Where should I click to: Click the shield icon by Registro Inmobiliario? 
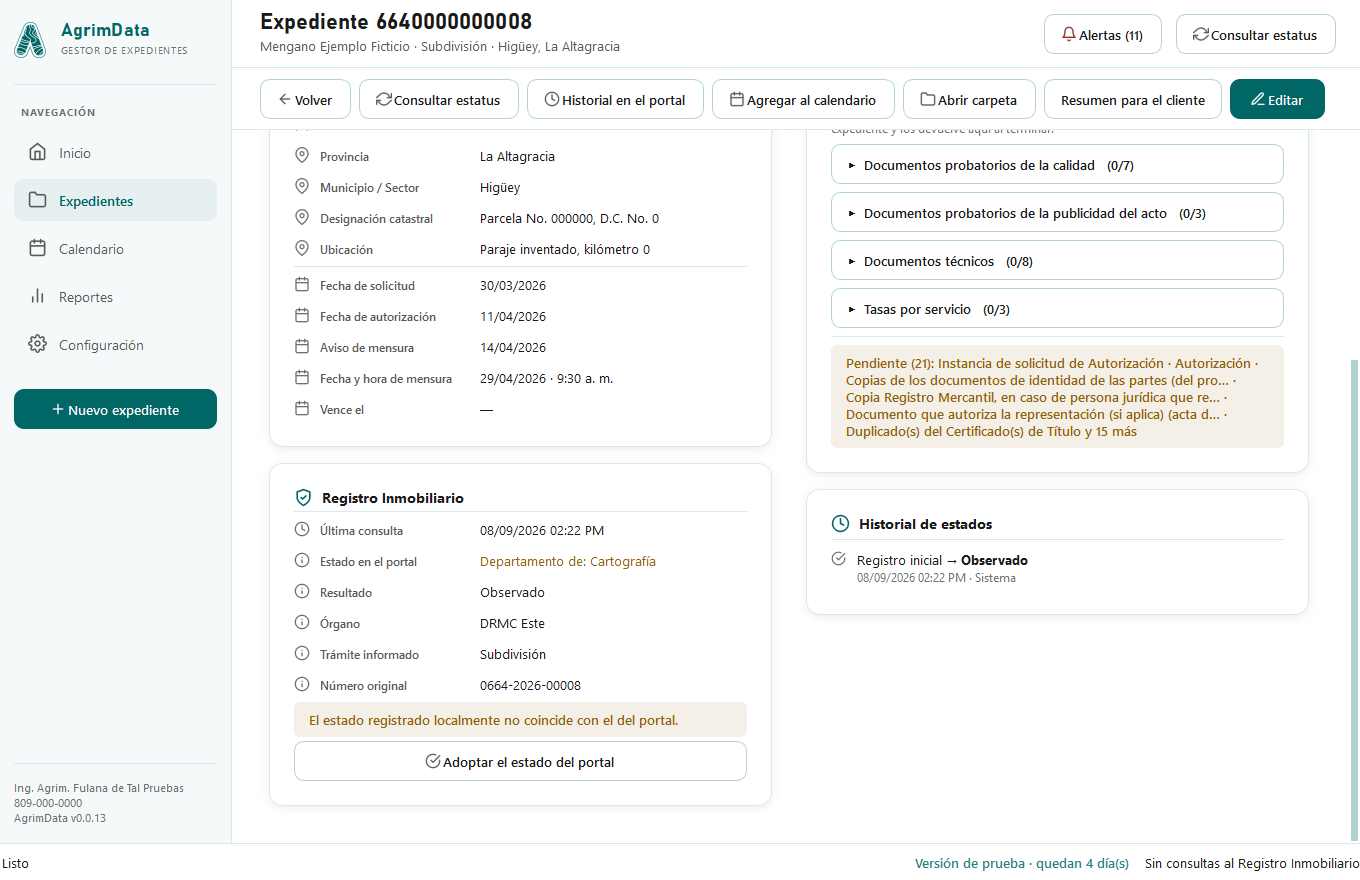(304, 498)
